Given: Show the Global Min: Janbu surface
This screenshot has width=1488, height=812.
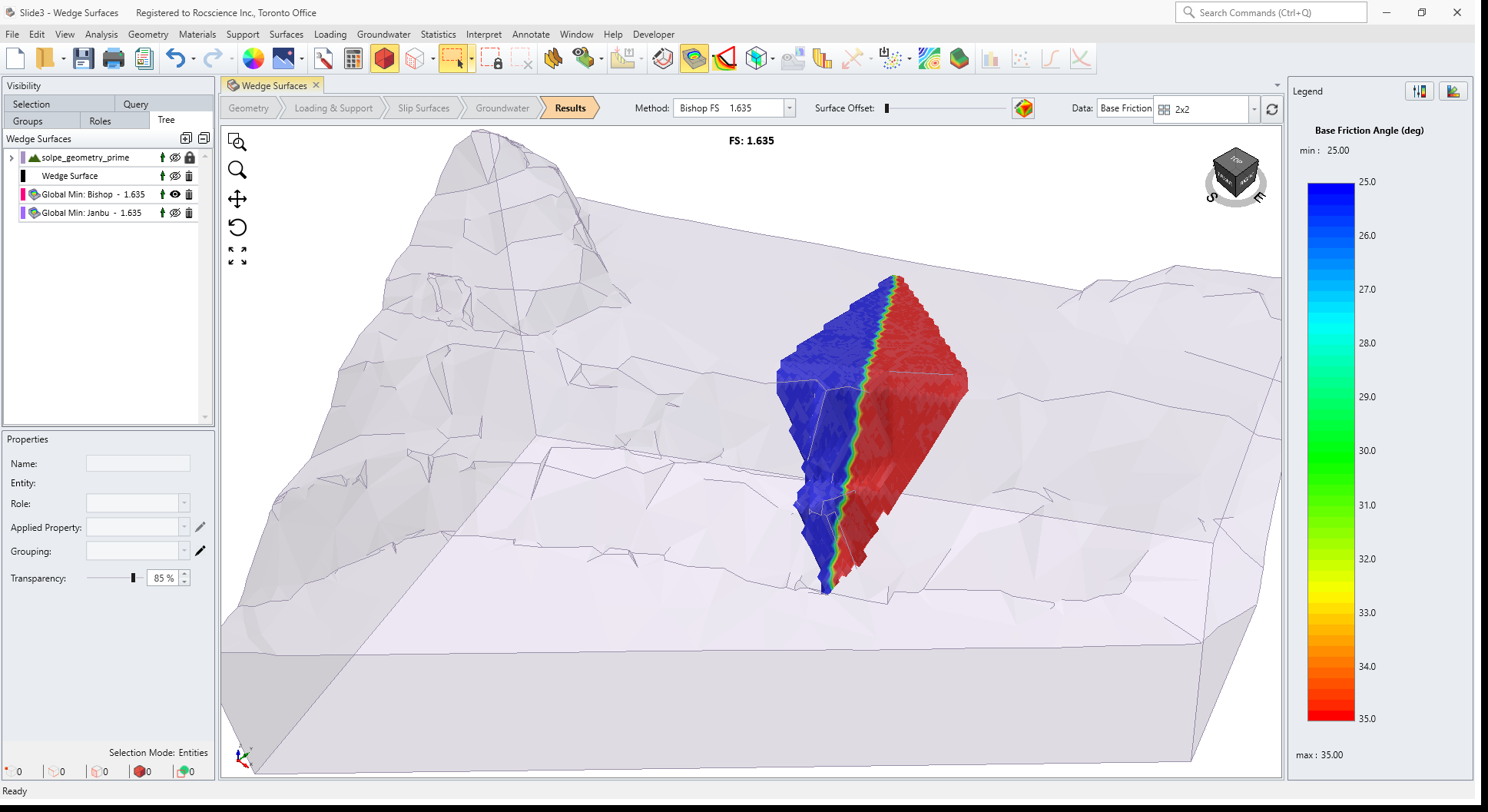Looking at the screenshot, I should point(175,213).
